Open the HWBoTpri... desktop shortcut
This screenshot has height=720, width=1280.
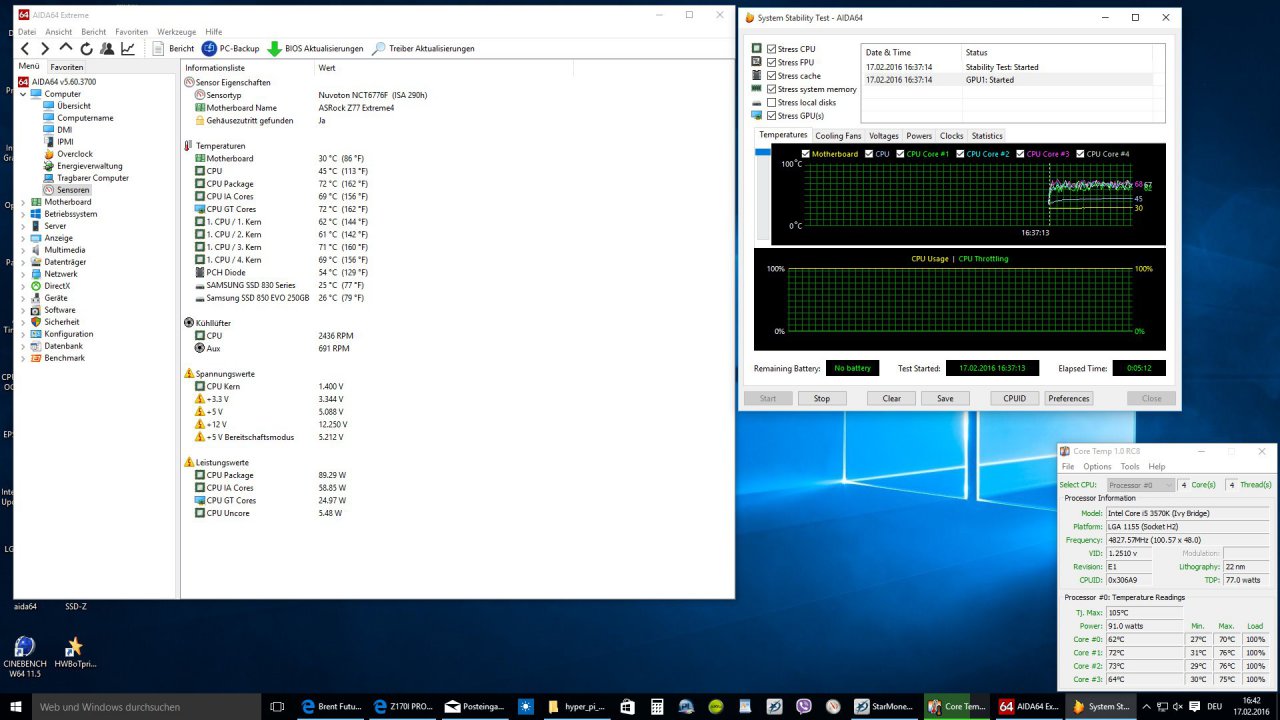click(75, 652)
